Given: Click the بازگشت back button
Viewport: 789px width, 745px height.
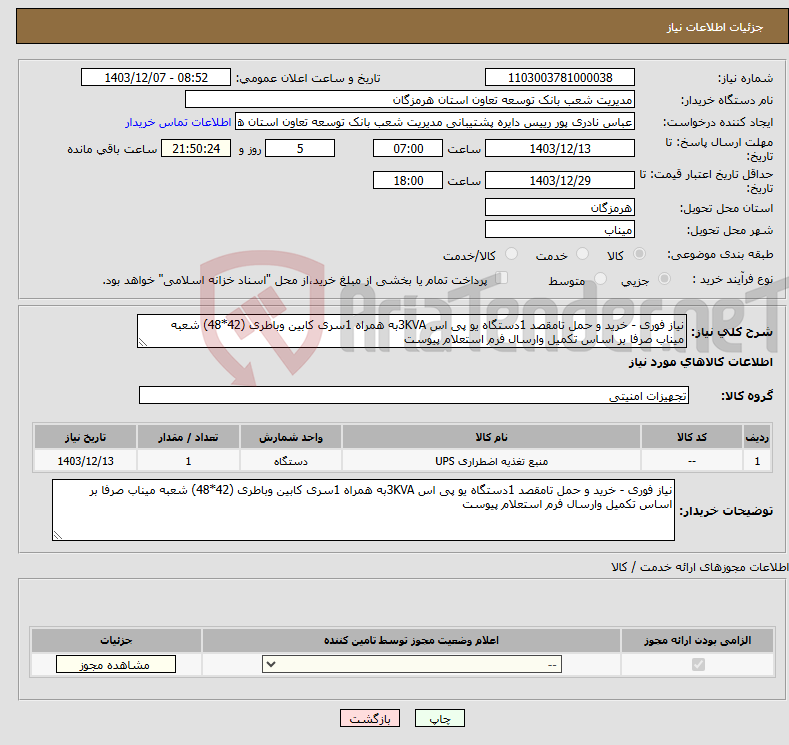Looking at the screenshot, I should (x=370, y=718).
